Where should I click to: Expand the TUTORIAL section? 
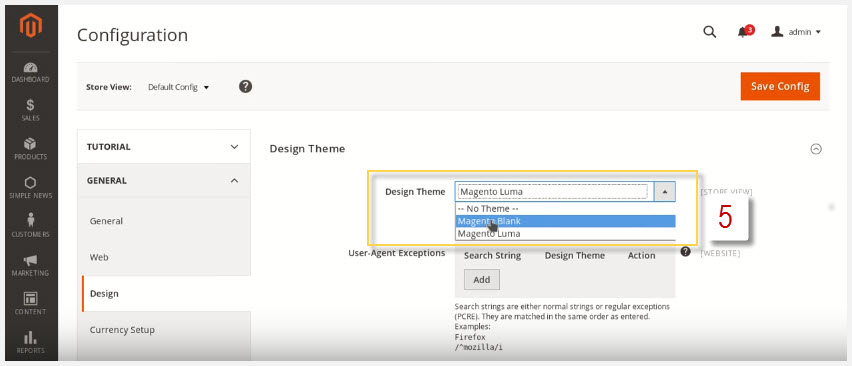click(x=164, y=147)
